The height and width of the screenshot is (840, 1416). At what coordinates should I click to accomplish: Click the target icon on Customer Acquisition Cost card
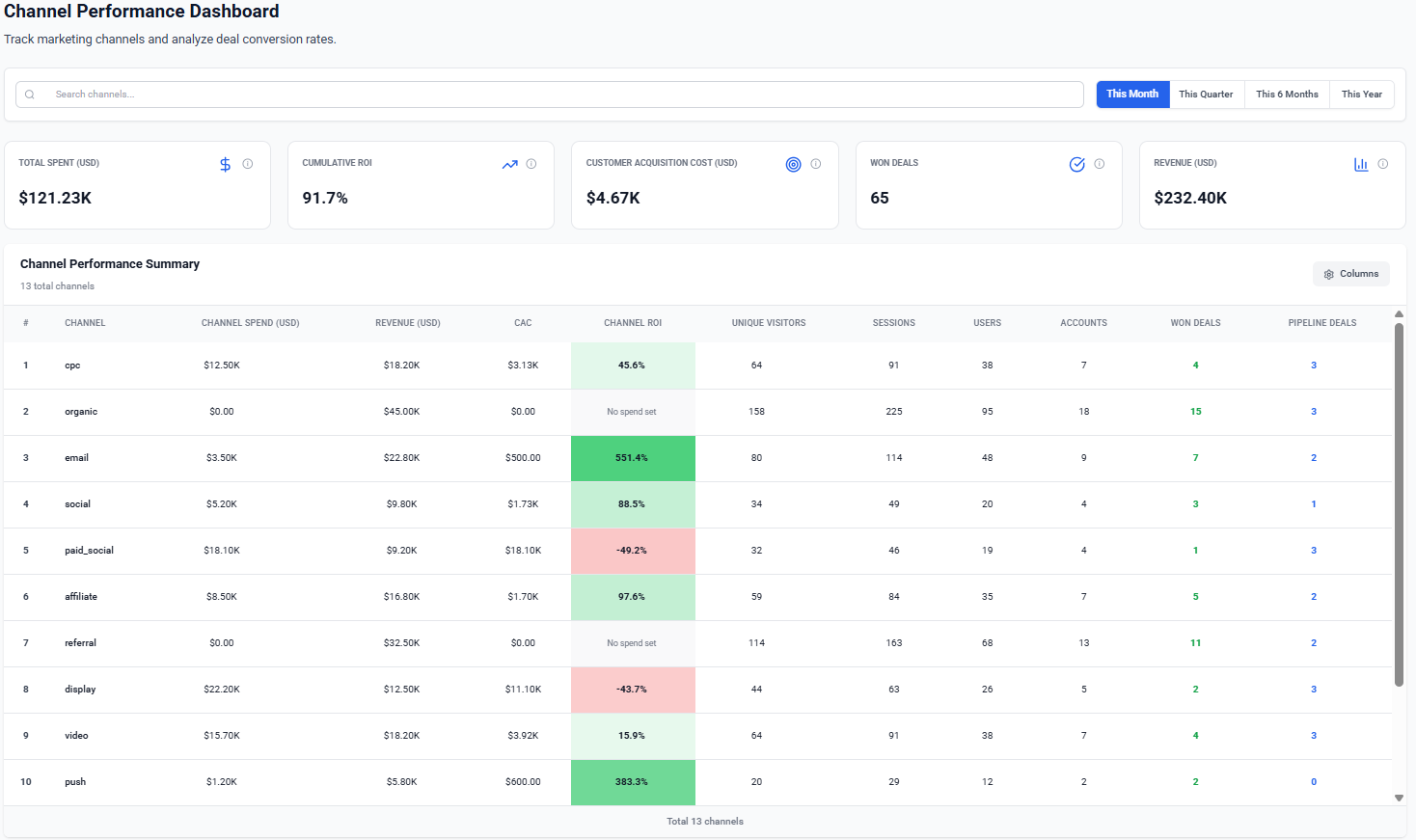[x=792, y=164]
